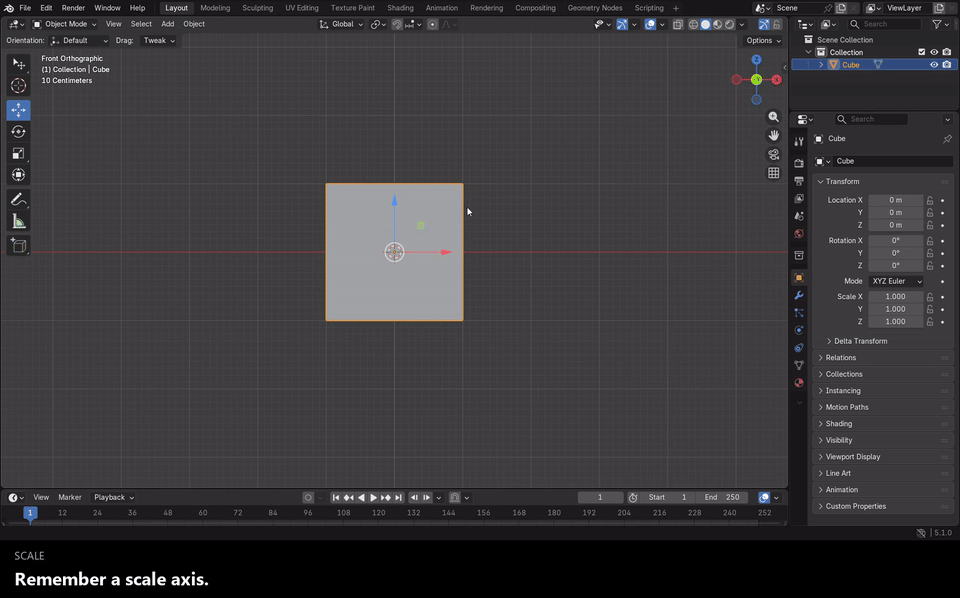
Task: Open the Global transform orientation dropdown
Action: coord(341,24)
